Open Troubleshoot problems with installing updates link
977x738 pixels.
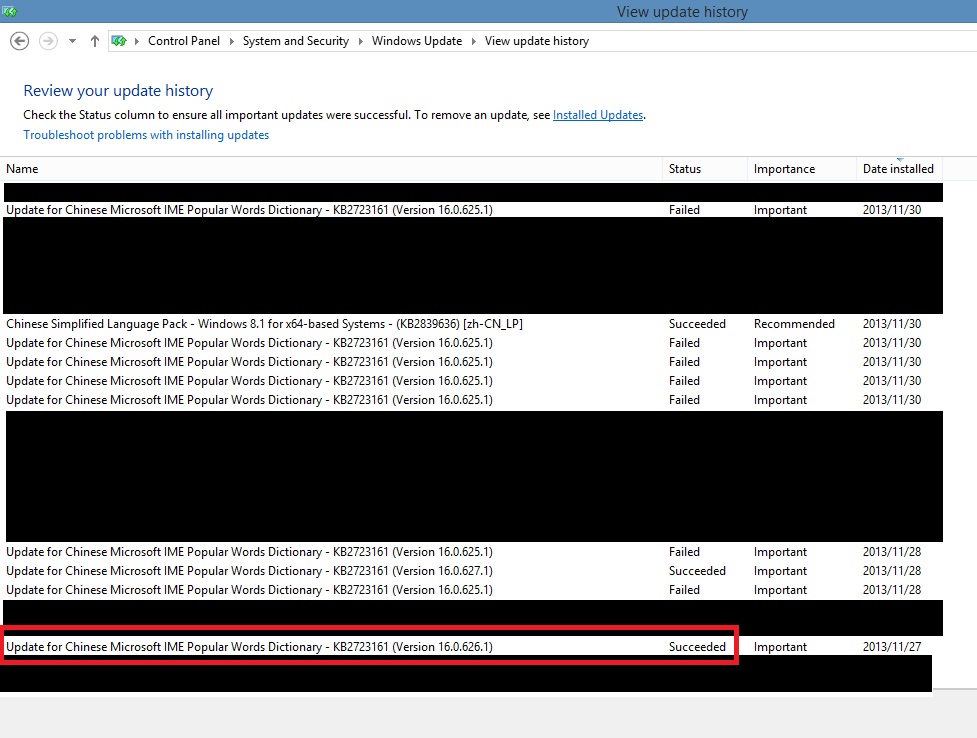(x=146, y=135)
